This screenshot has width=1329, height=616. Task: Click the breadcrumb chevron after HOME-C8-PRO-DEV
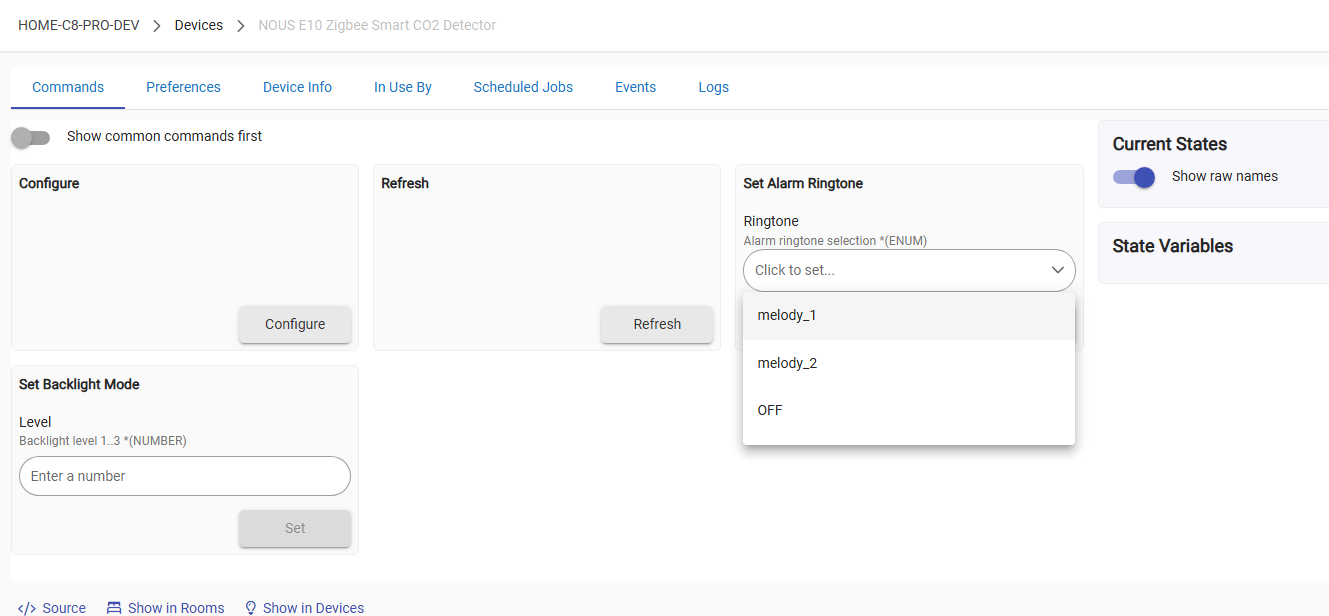[x=157, y=26]
